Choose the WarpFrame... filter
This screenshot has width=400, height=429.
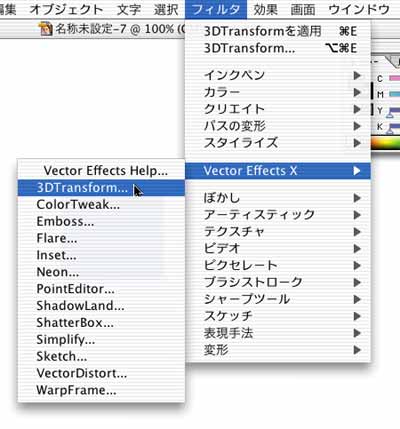[x=101, y=390]
